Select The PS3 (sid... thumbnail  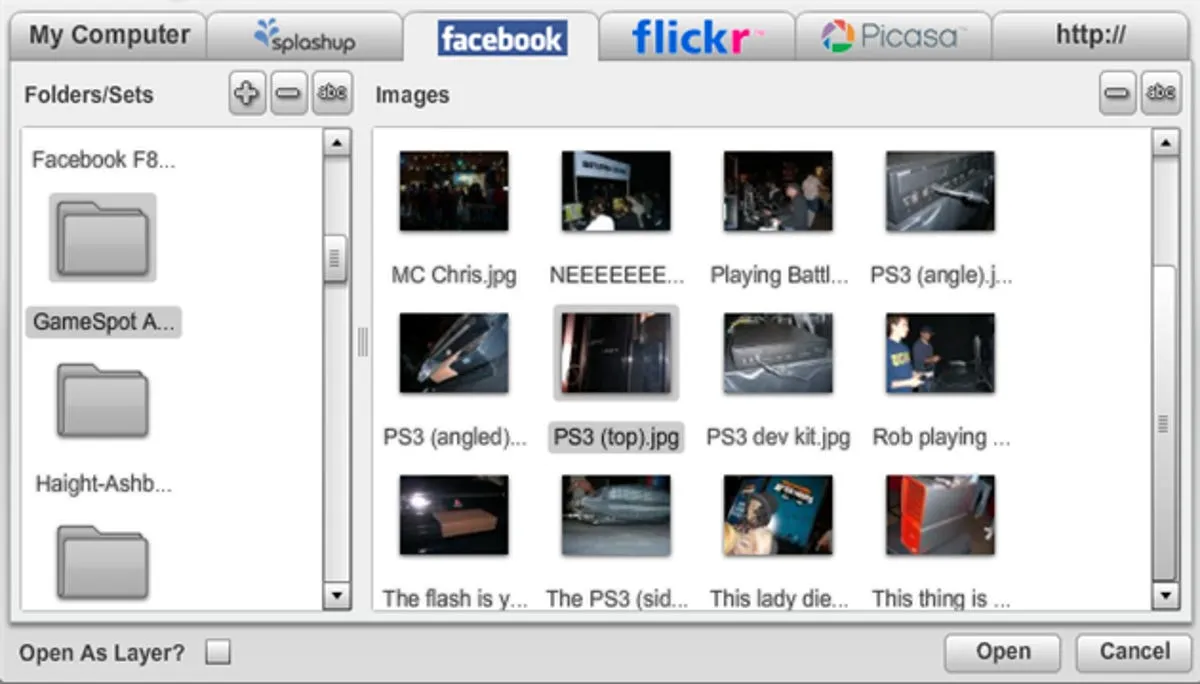pos(616,515)
